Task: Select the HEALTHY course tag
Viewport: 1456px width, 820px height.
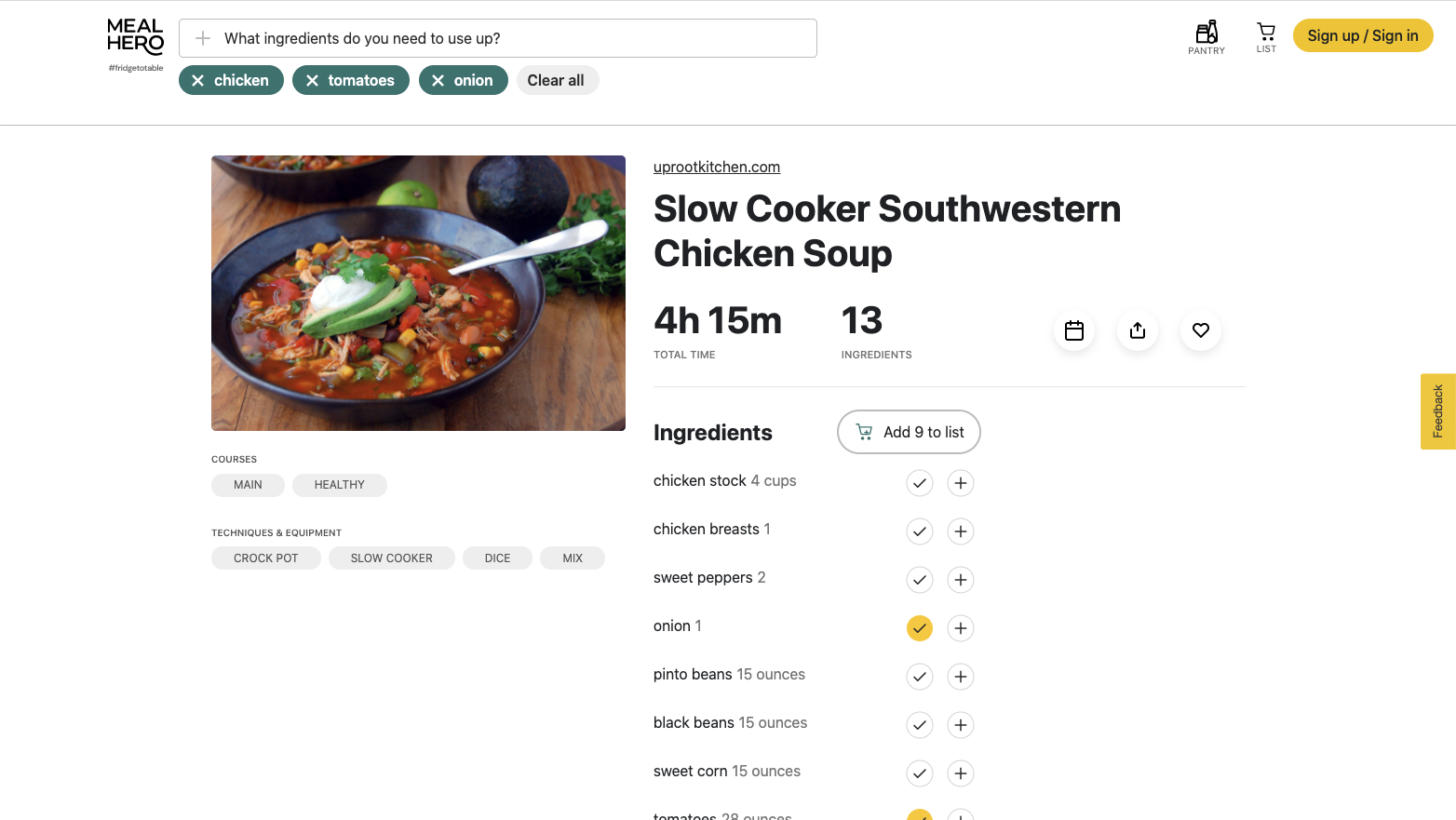Action: click(340, 485)
